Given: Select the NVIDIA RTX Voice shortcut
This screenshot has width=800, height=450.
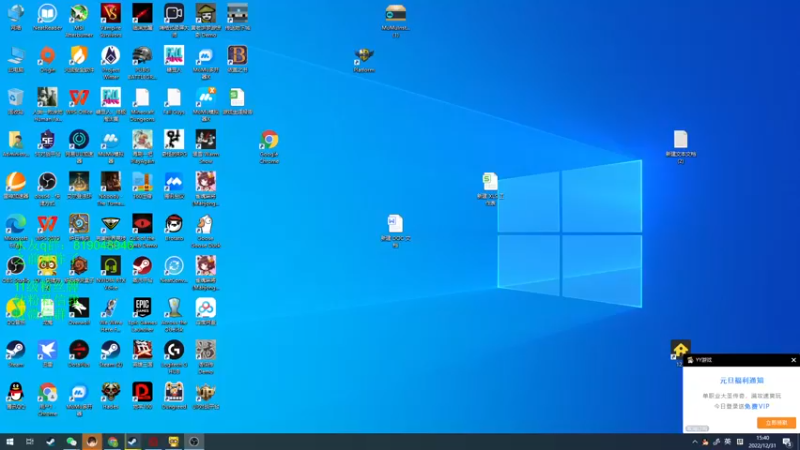Looking at the screenshot, I should pyautogui.click(x=111, y=273).
